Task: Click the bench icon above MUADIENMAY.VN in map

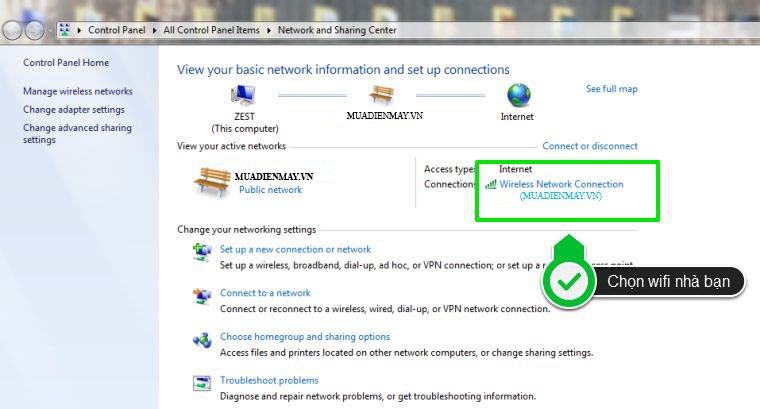Action: 381,94
